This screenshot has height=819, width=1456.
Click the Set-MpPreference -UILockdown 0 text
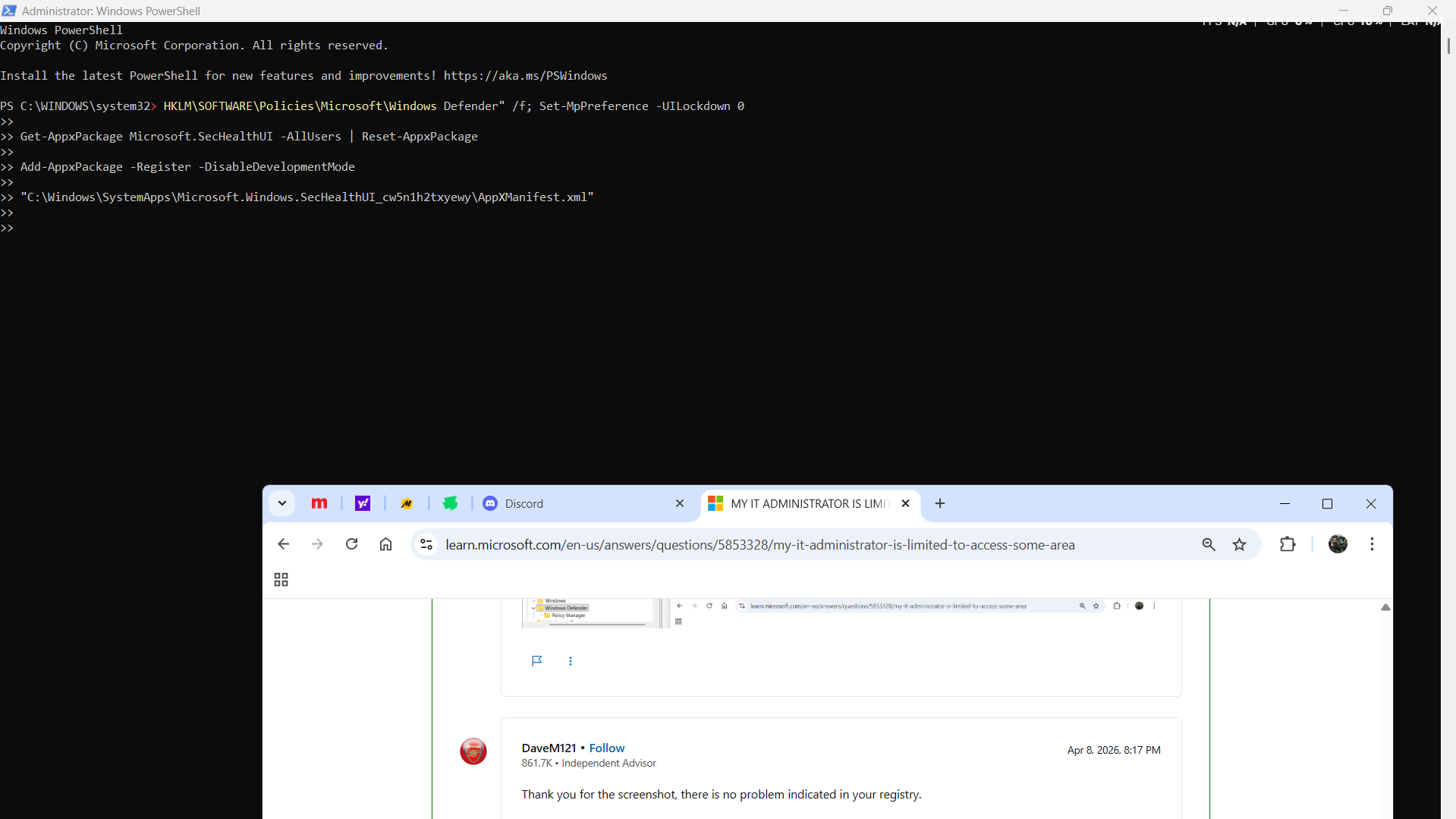(x=642, y=106)
